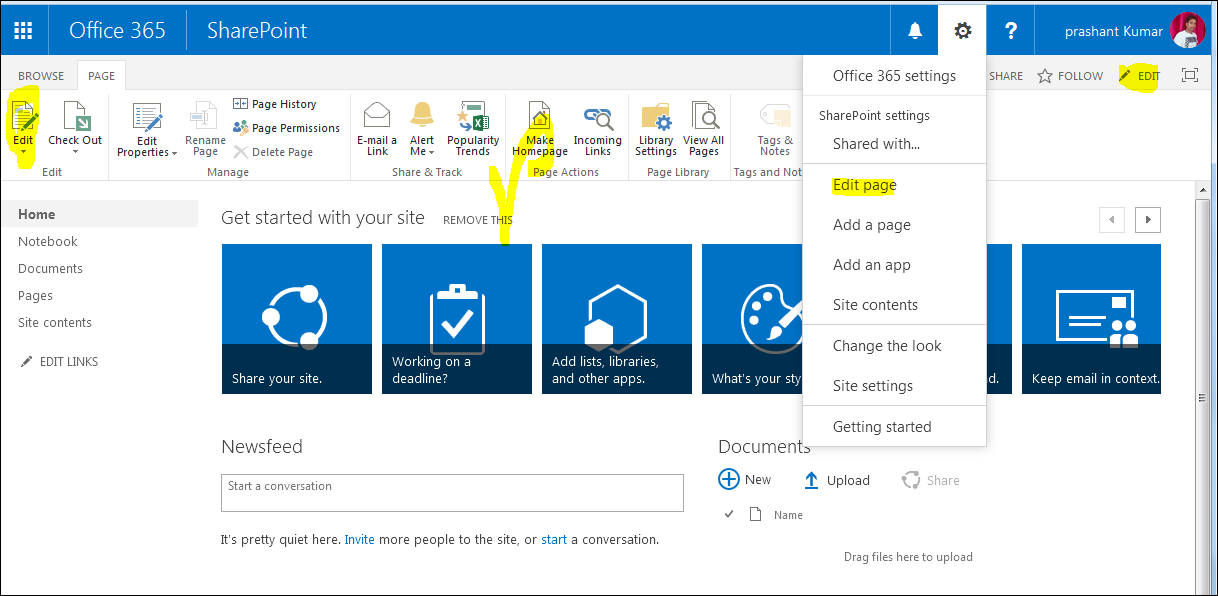1218x596 pixels.
Task: Open Popularity Trends
Action: (473, 129)
